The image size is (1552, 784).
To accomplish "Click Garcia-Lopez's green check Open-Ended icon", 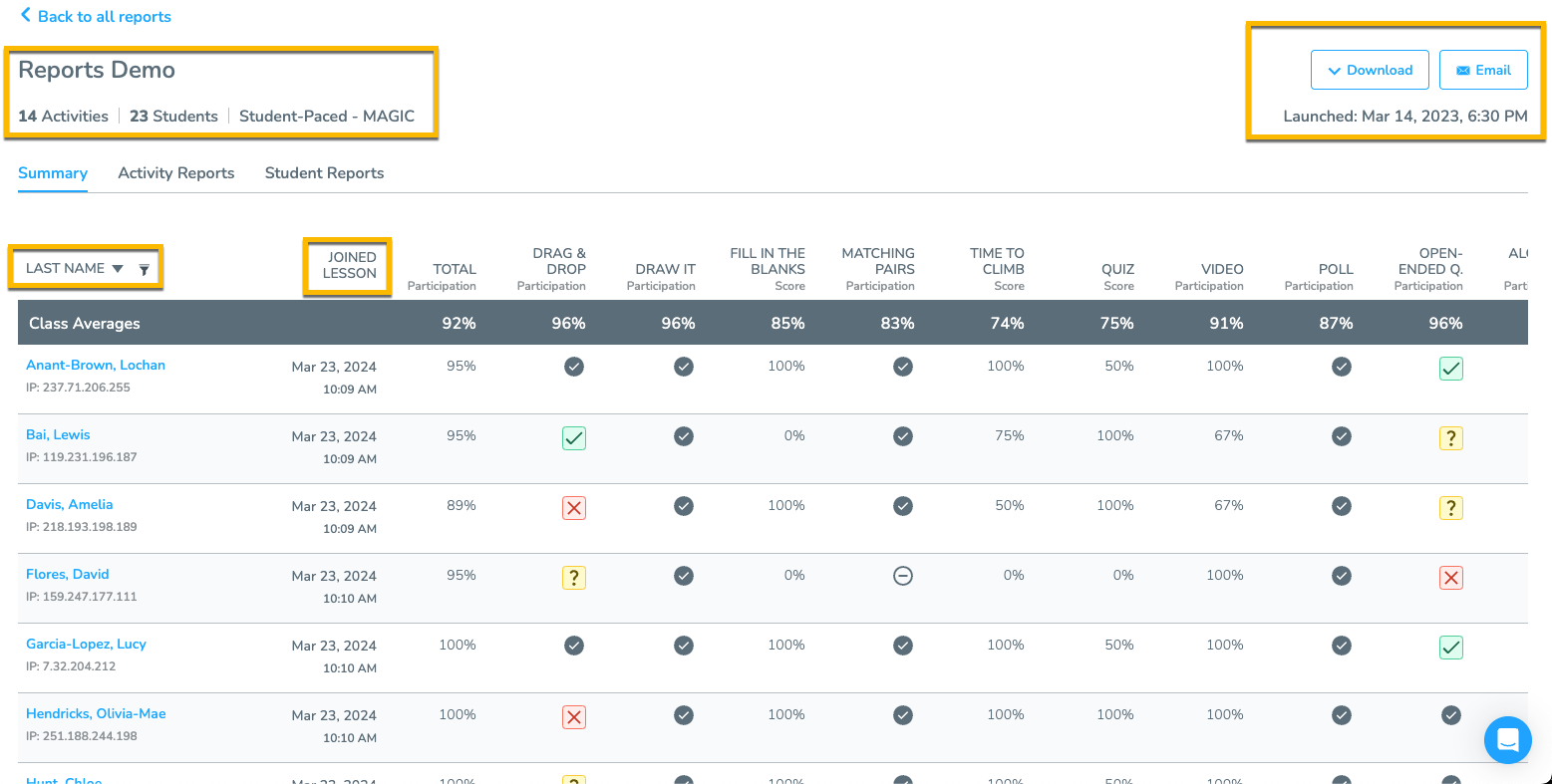I will (x=1451, y=648).
